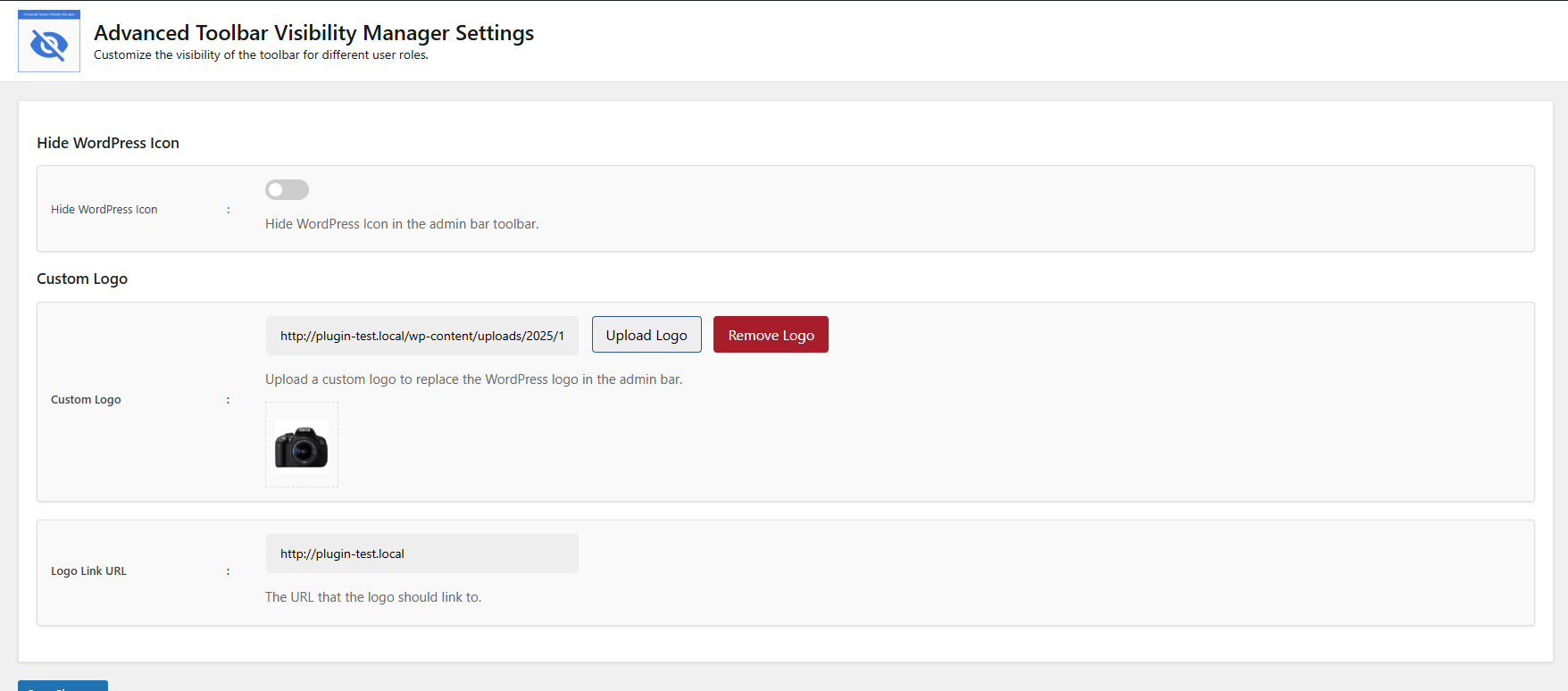This screenshot has width=1568, height=691.
Task: Click the blue save button at the bottom
Action: tap(63, 686)
